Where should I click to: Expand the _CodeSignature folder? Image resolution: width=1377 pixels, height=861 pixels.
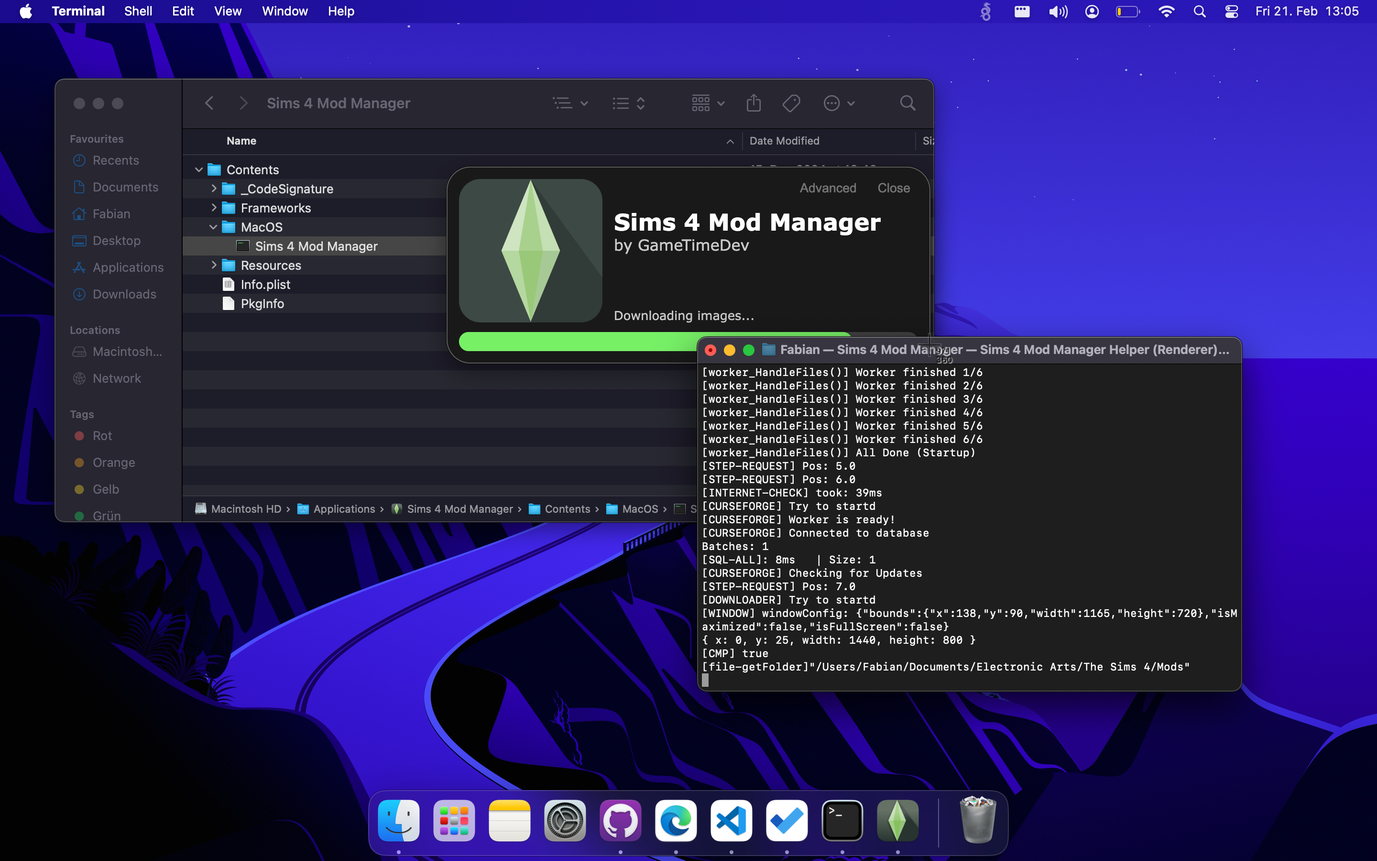(213, 189)
